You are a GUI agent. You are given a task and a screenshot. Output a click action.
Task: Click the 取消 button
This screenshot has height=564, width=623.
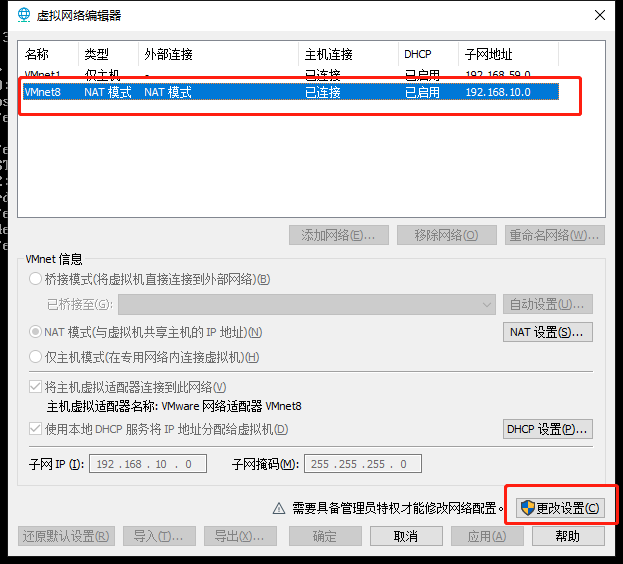[x=406, y=536]
